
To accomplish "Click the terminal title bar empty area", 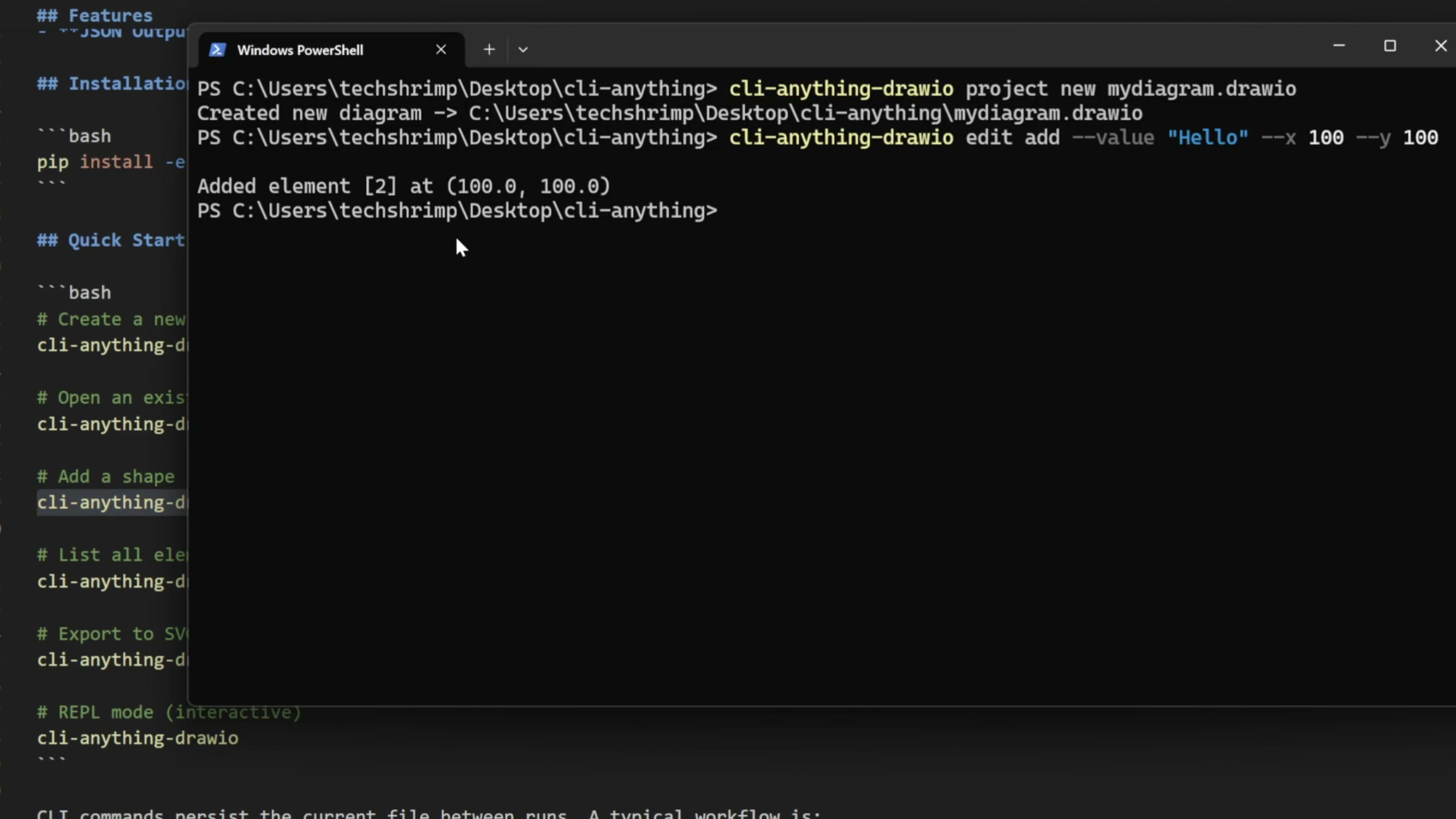I will click(904, 47).
